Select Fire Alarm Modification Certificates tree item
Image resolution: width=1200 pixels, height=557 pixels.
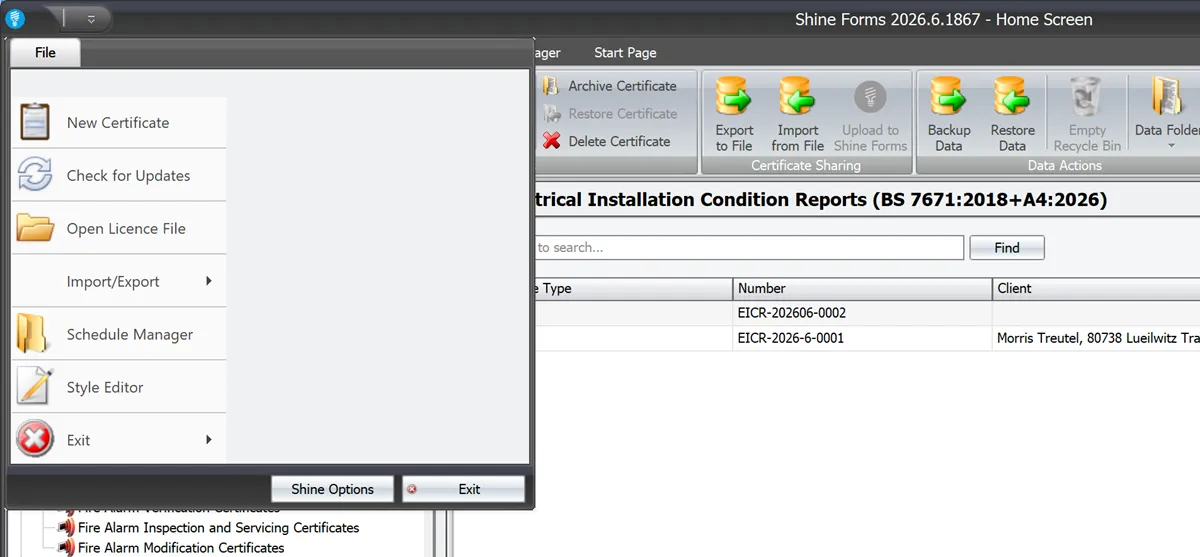click(181, 547)
